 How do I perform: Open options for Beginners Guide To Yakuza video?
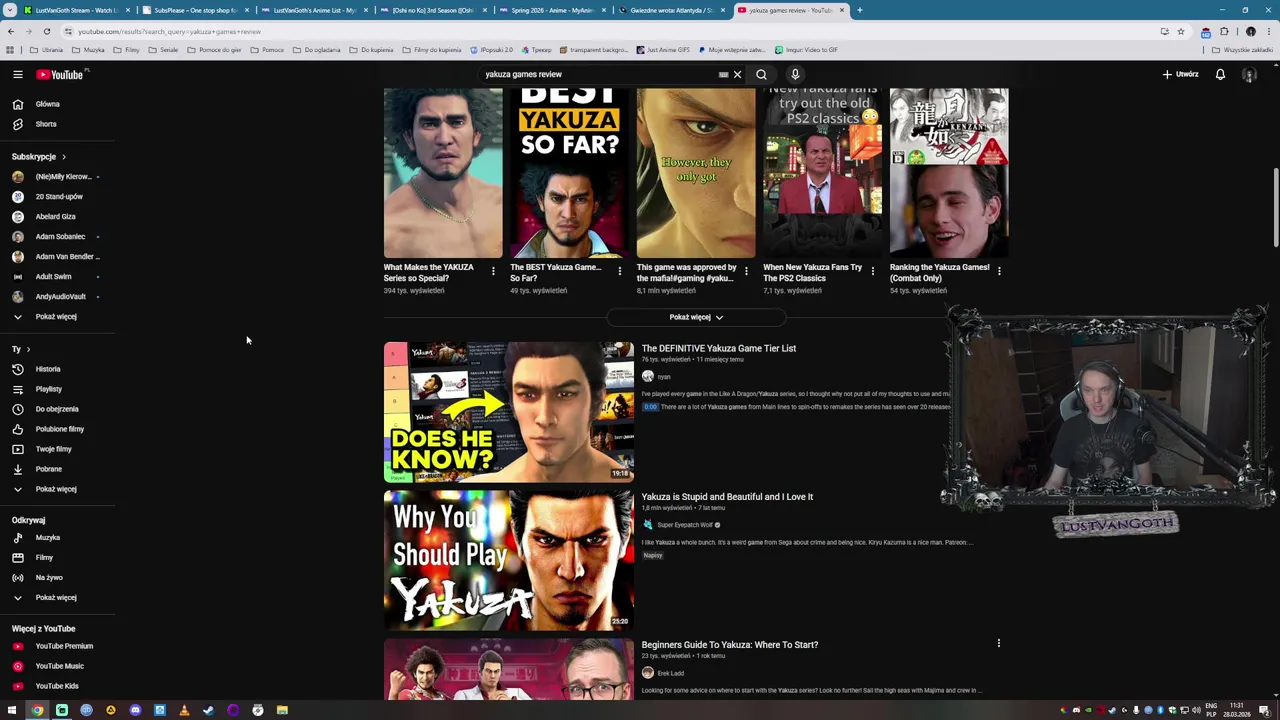[x=998, y=643]
